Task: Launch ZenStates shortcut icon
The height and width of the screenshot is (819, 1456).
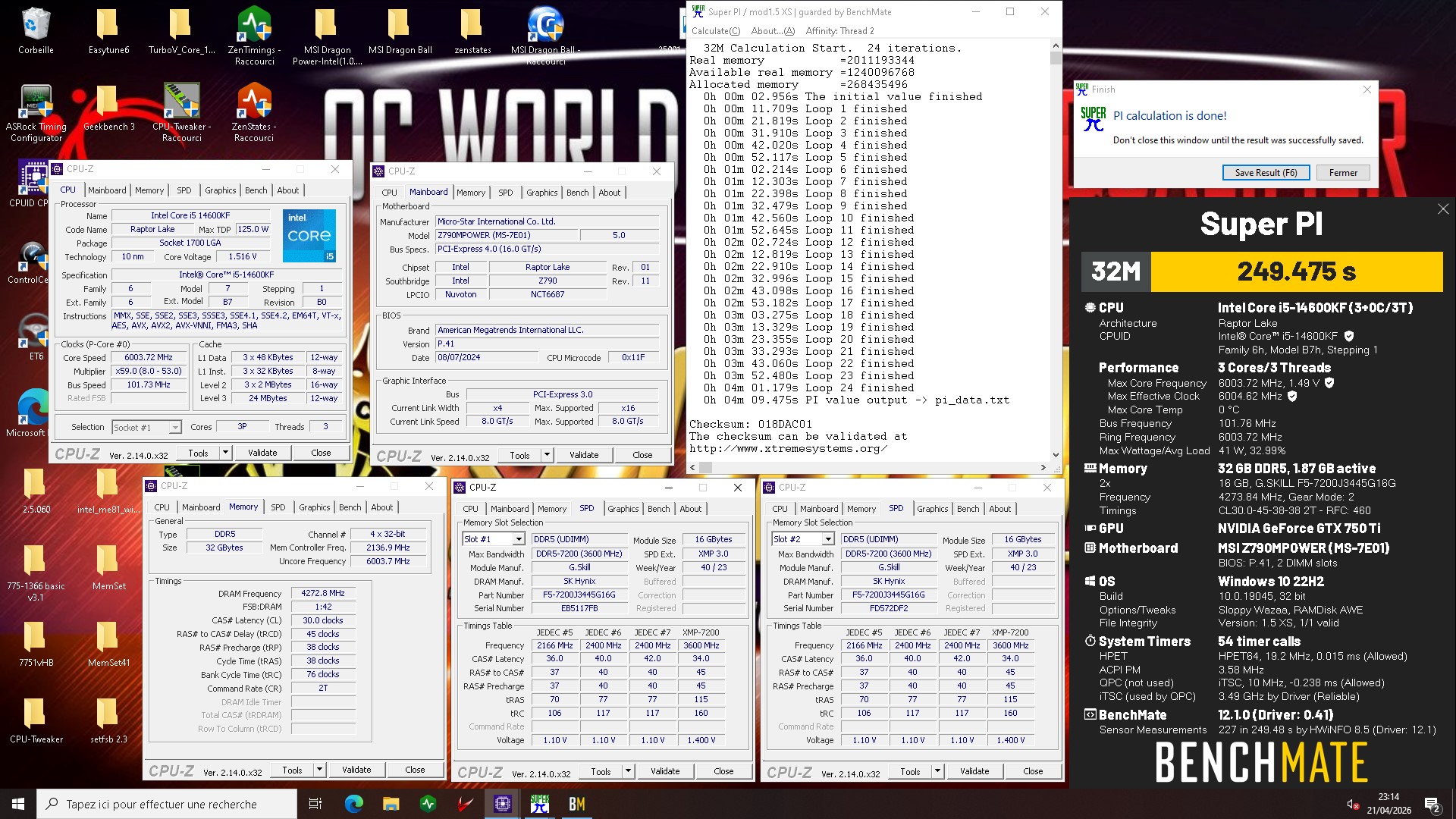Action: click(254, 112)
